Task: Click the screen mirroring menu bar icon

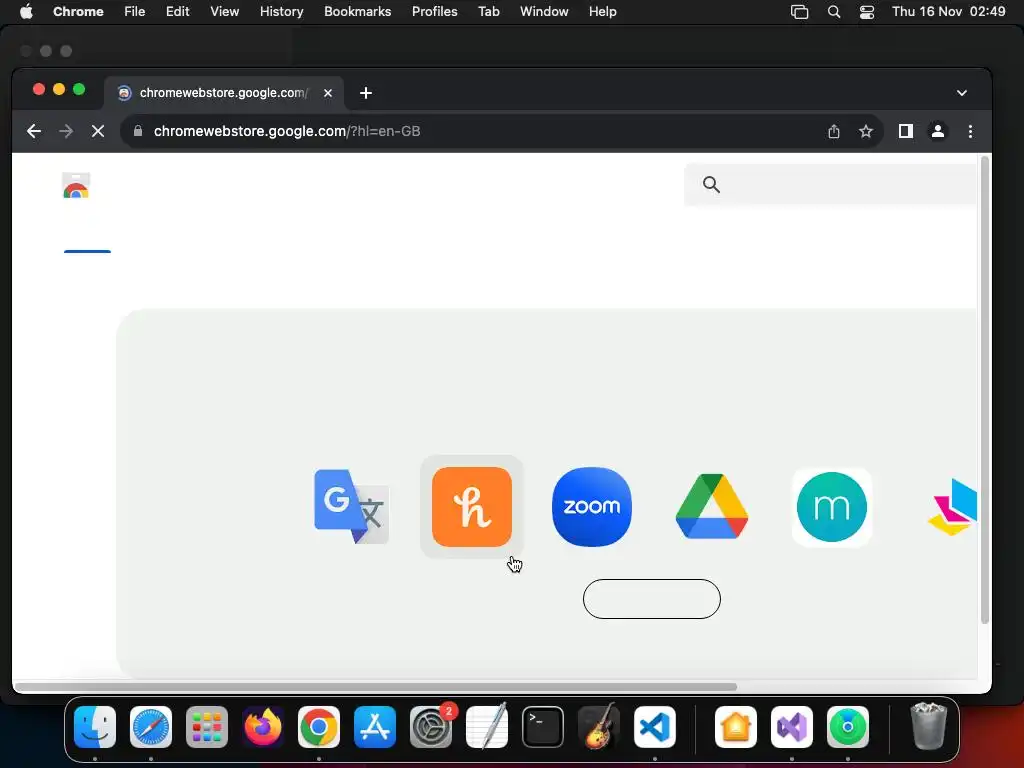Action: 799,12
